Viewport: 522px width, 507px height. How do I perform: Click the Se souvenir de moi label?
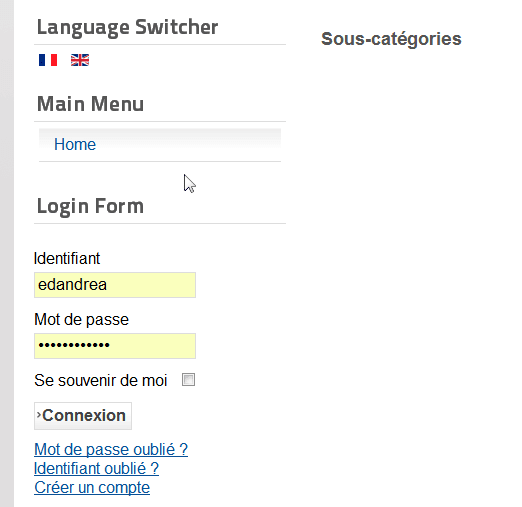point(101,380)
